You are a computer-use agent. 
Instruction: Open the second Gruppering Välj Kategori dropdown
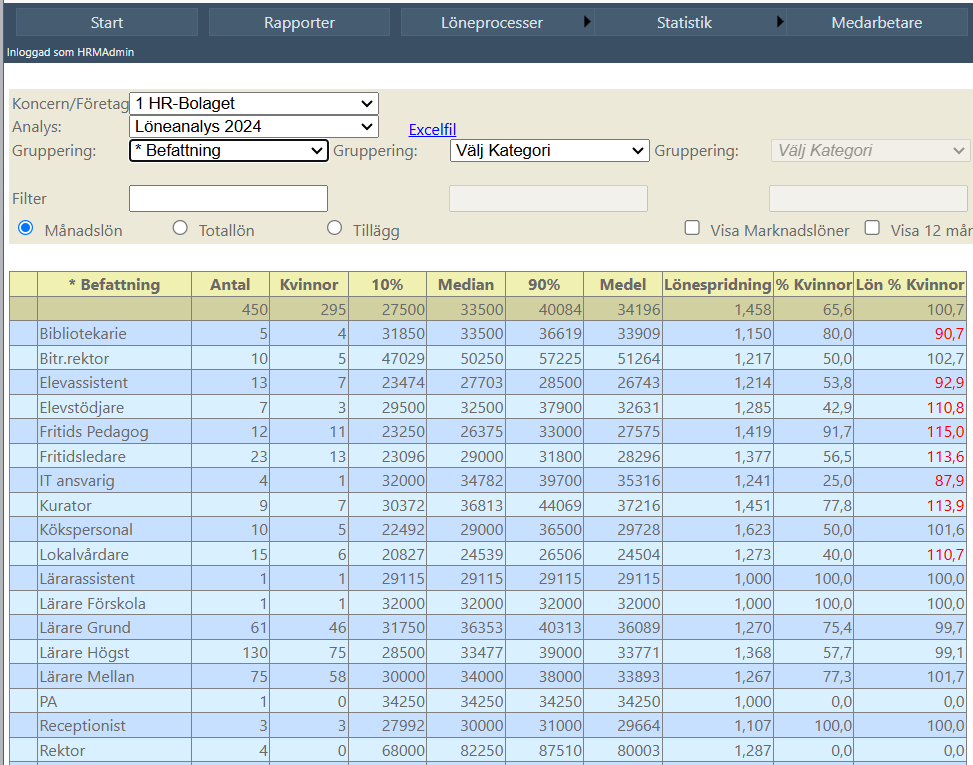pyautogui.click(x=549, y=151)
